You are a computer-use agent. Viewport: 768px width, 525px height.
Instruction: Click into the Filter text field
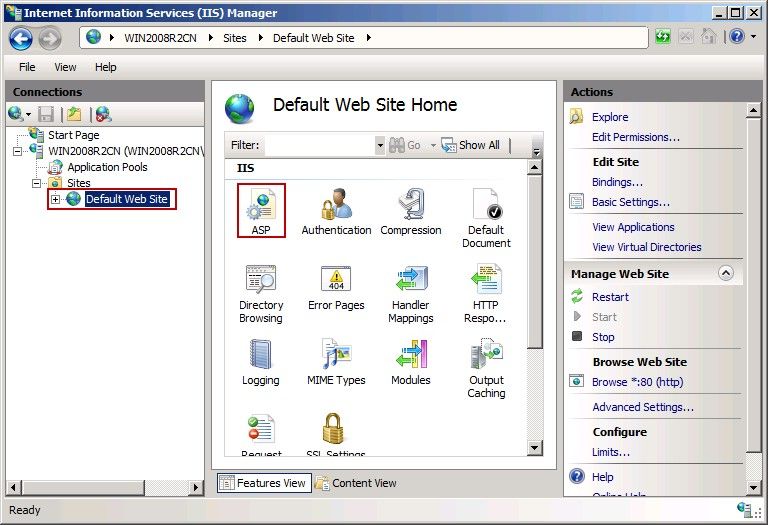(x=319, y=145)
